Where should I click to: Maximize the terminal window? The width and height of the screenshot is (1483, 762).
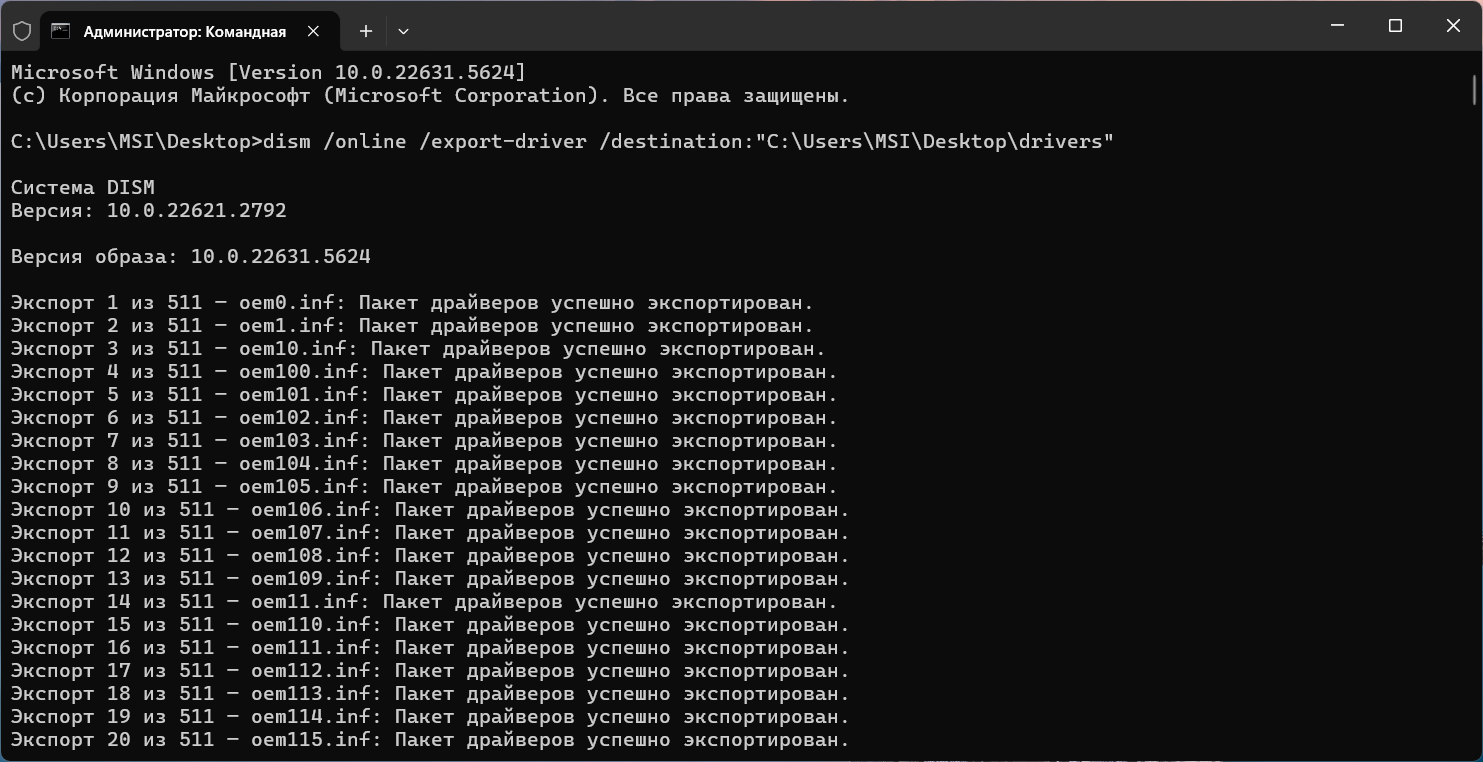tap(1396, 26)
